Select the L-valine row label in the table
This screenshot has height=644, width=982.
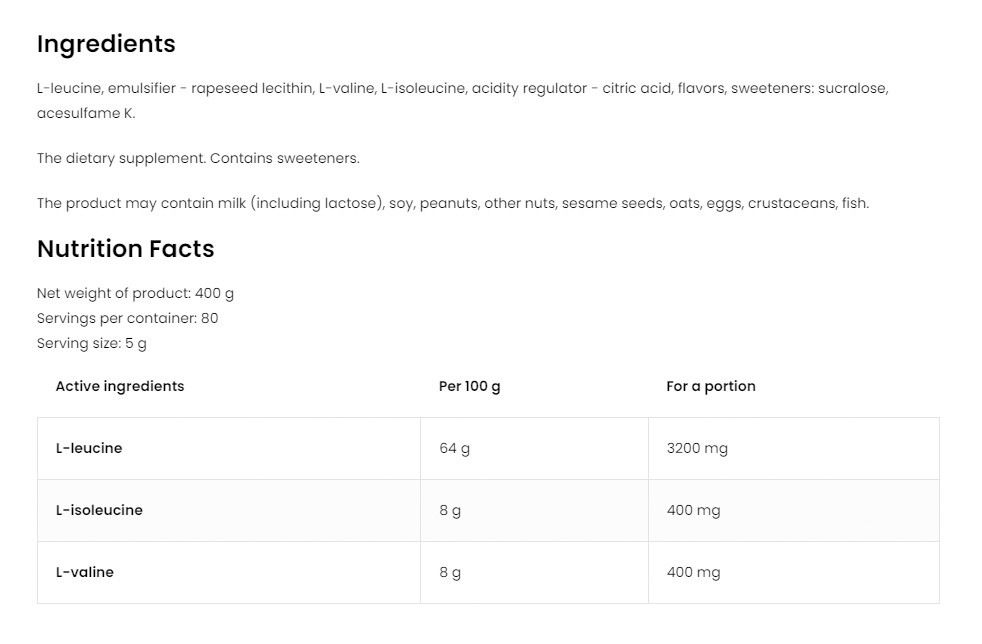click(x=85, y=572)
